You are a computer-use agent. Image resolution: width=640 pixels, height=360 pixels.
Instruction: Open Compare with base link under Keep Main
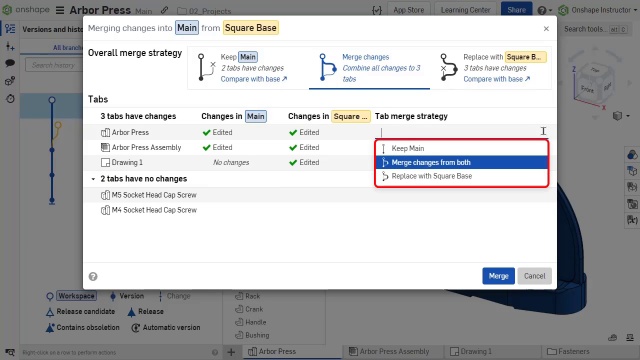pyautogui.click(x=254, y=79)
